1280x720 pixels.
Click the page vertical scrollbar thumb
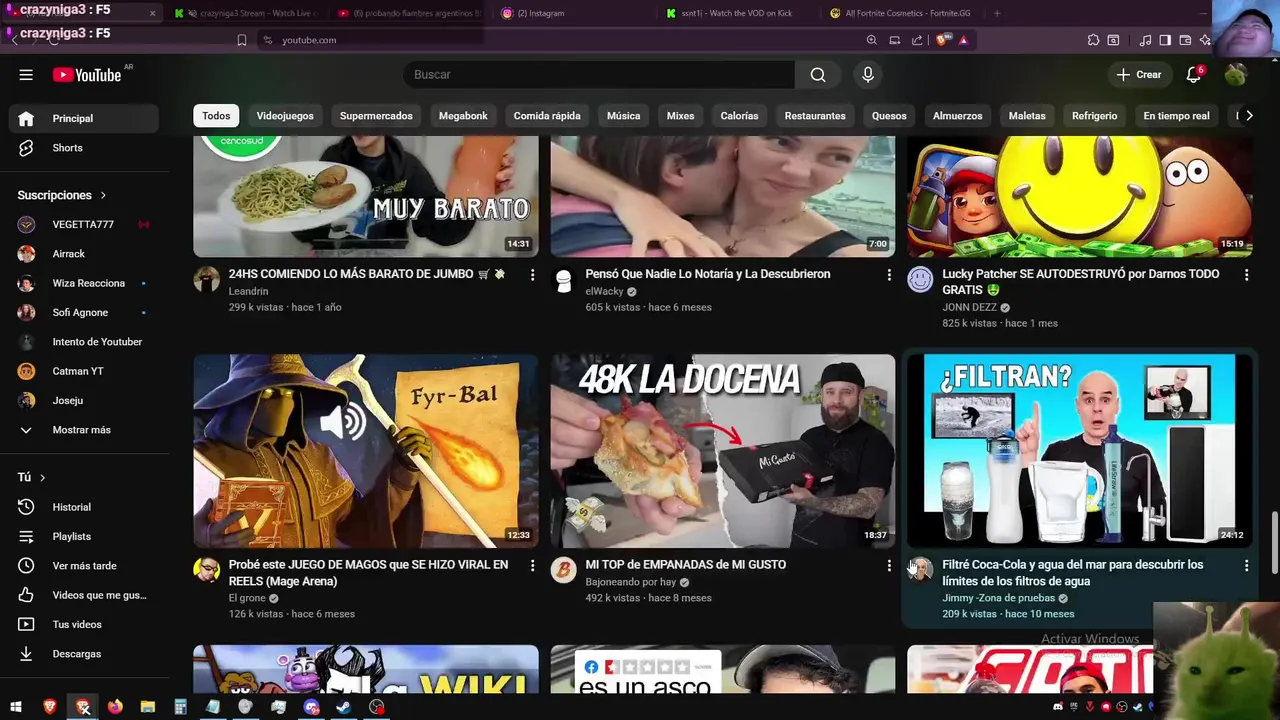click(1274, 543)
